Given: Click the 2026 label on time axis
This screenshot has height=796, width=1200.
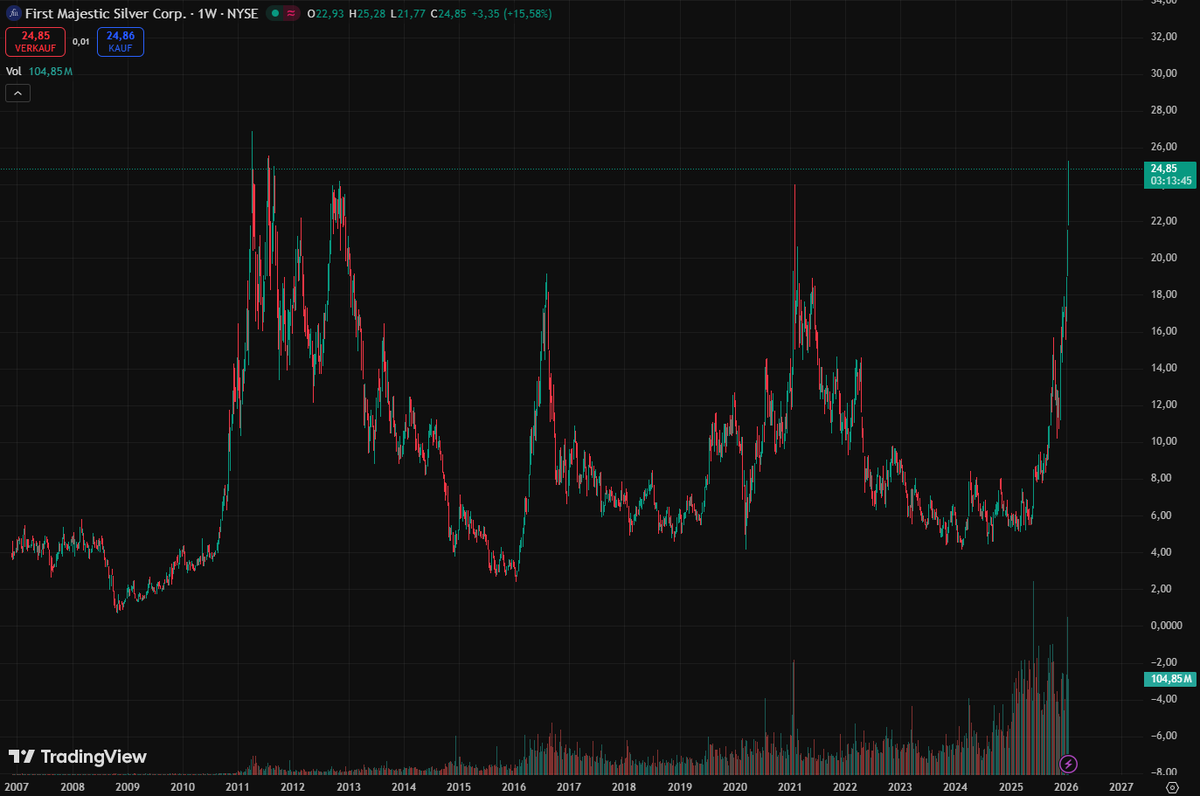Looking at the screenshot, I should pyautogui.click(x=1066, y=787).
